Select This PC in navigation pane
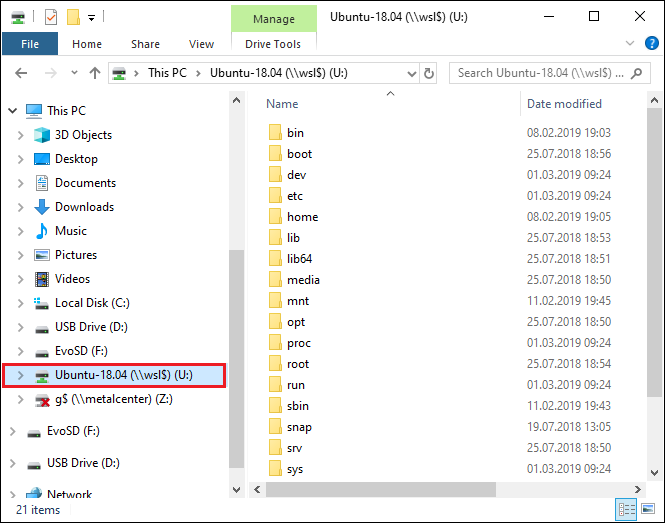Viewport: 665px width, 523px height. point(66,111)
